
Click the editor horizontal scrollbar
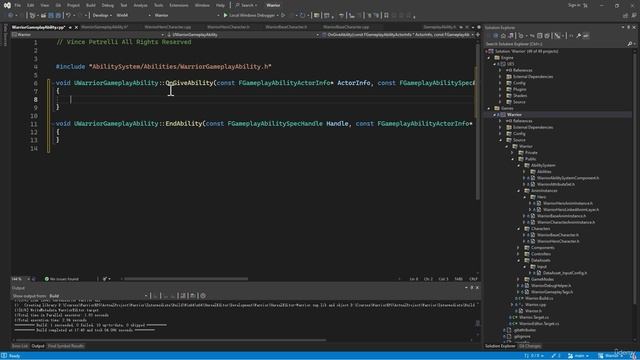[186, 279]
